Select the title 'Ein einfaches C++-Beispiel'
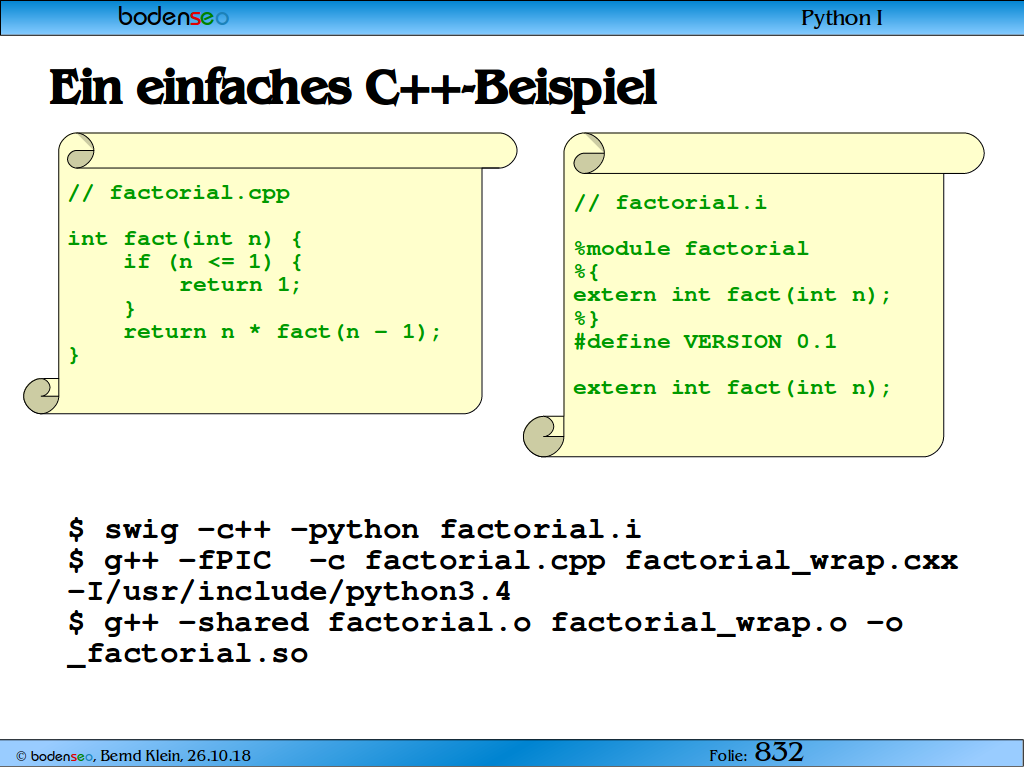The height and width of the screenshot is (768, 1024). tap(353, 88)
